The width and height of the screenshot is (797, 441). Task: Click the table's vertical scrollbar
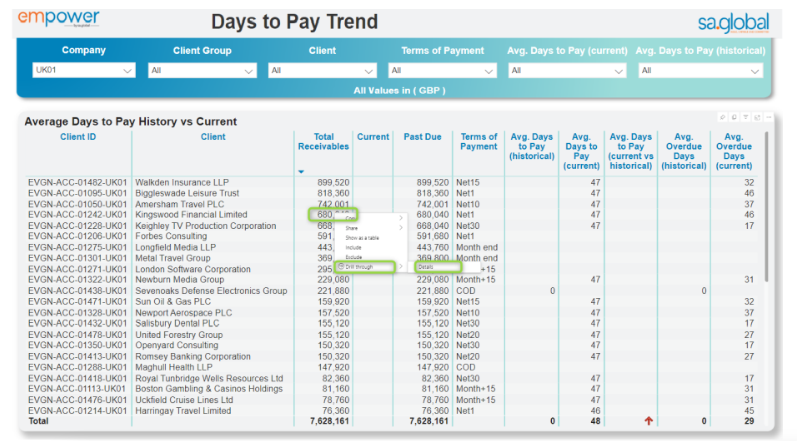click(x=767, y=206)
